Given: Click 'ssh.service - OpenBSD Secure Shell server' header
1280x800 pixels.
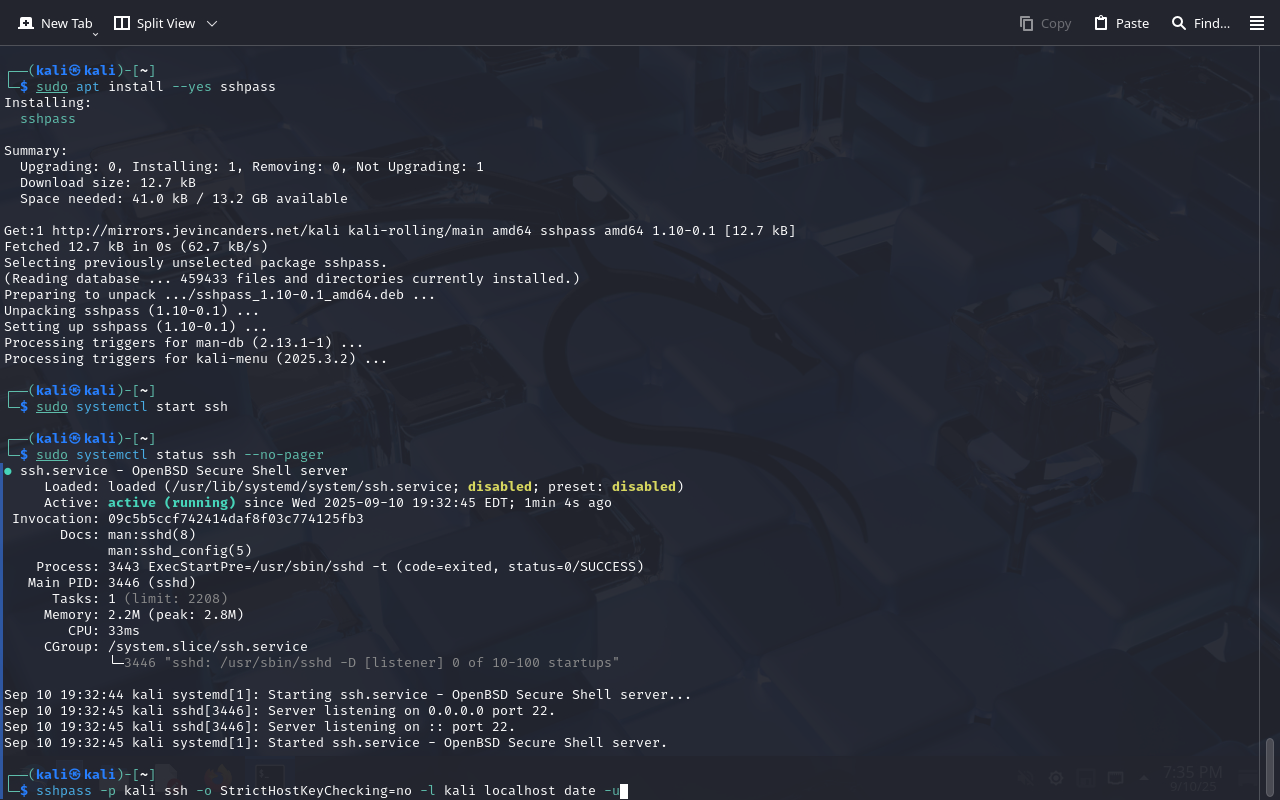Looking at the screenshot, I should (x=184, y=471).
